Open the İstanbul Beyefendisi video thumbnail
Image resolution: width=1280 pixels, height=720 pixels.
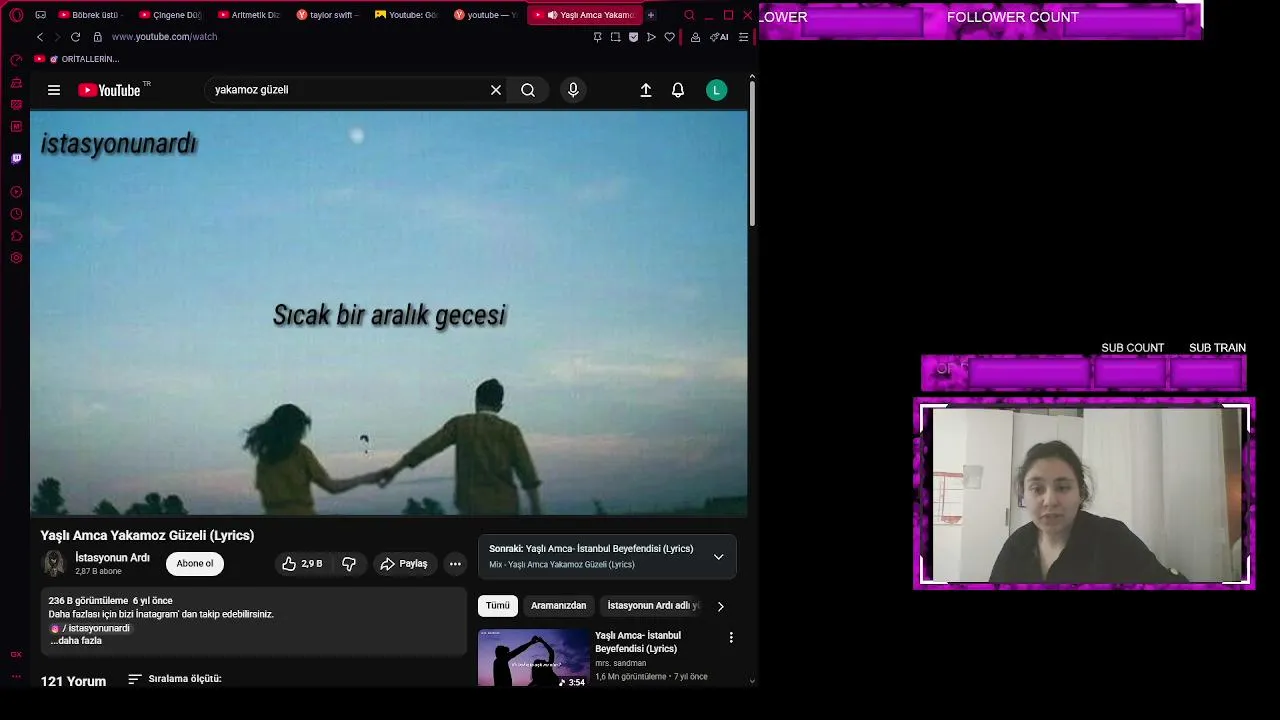[x=534, y=658]
